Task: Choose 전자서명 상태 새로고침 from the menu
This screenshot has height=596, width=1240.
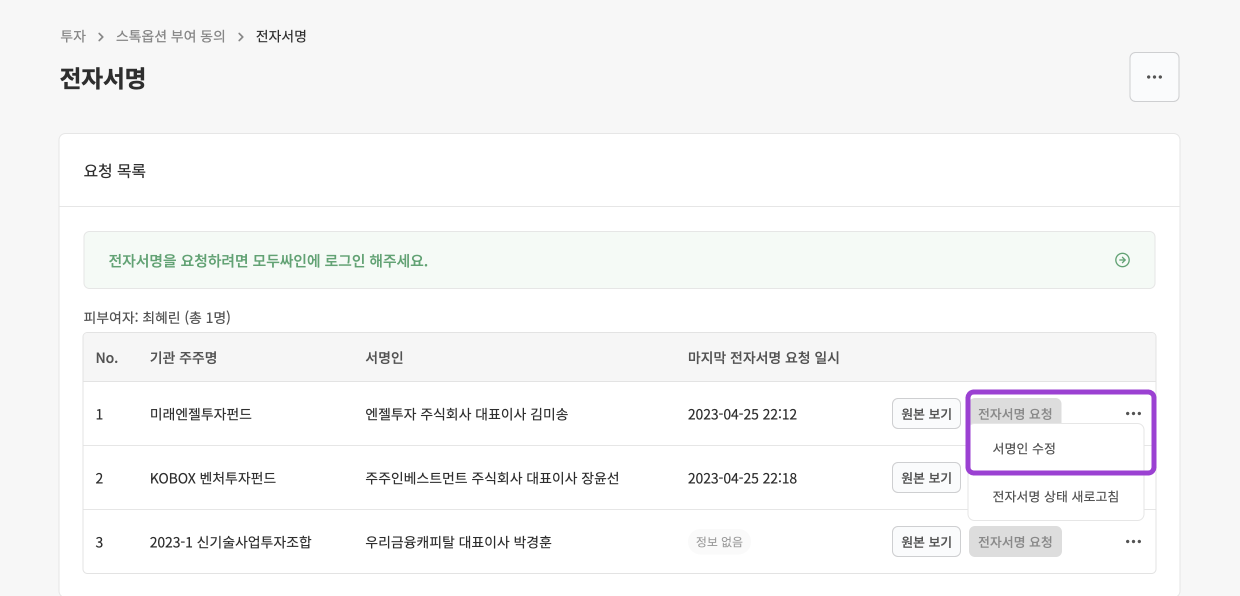Action: (1056, 496)
